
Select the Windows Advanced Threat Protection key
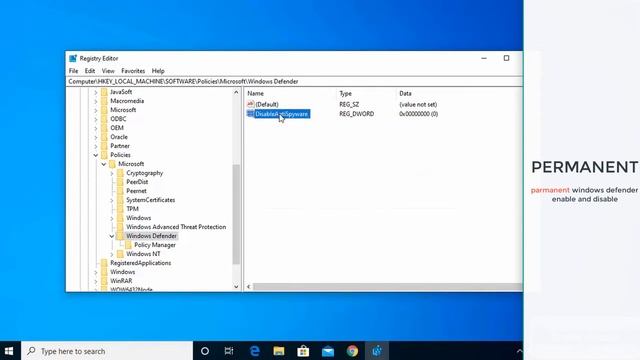tap(176, 227)
